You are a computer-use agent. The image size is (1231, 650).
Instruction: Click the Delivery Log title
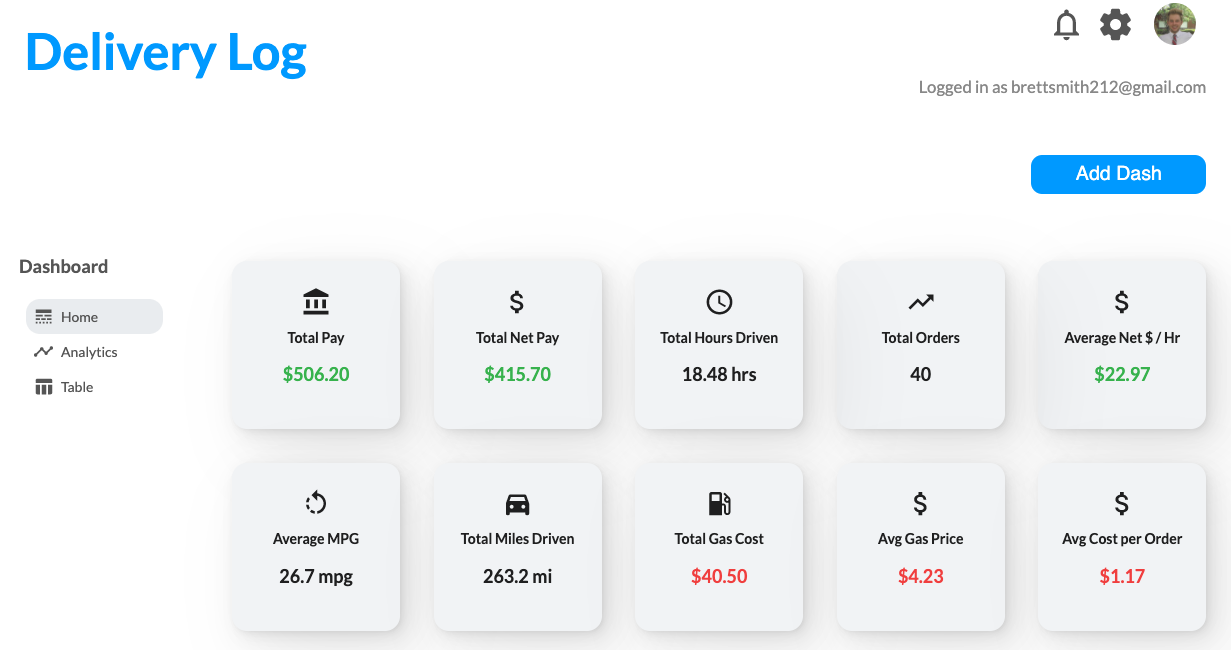pyautogui.click(x=166, y=53)
